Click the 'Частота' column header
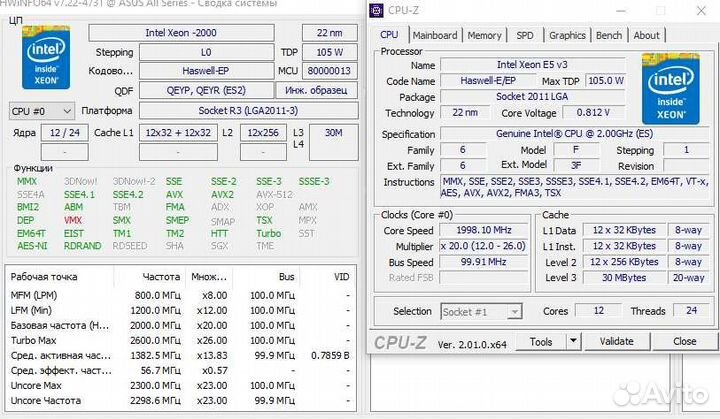 point(150,277)
